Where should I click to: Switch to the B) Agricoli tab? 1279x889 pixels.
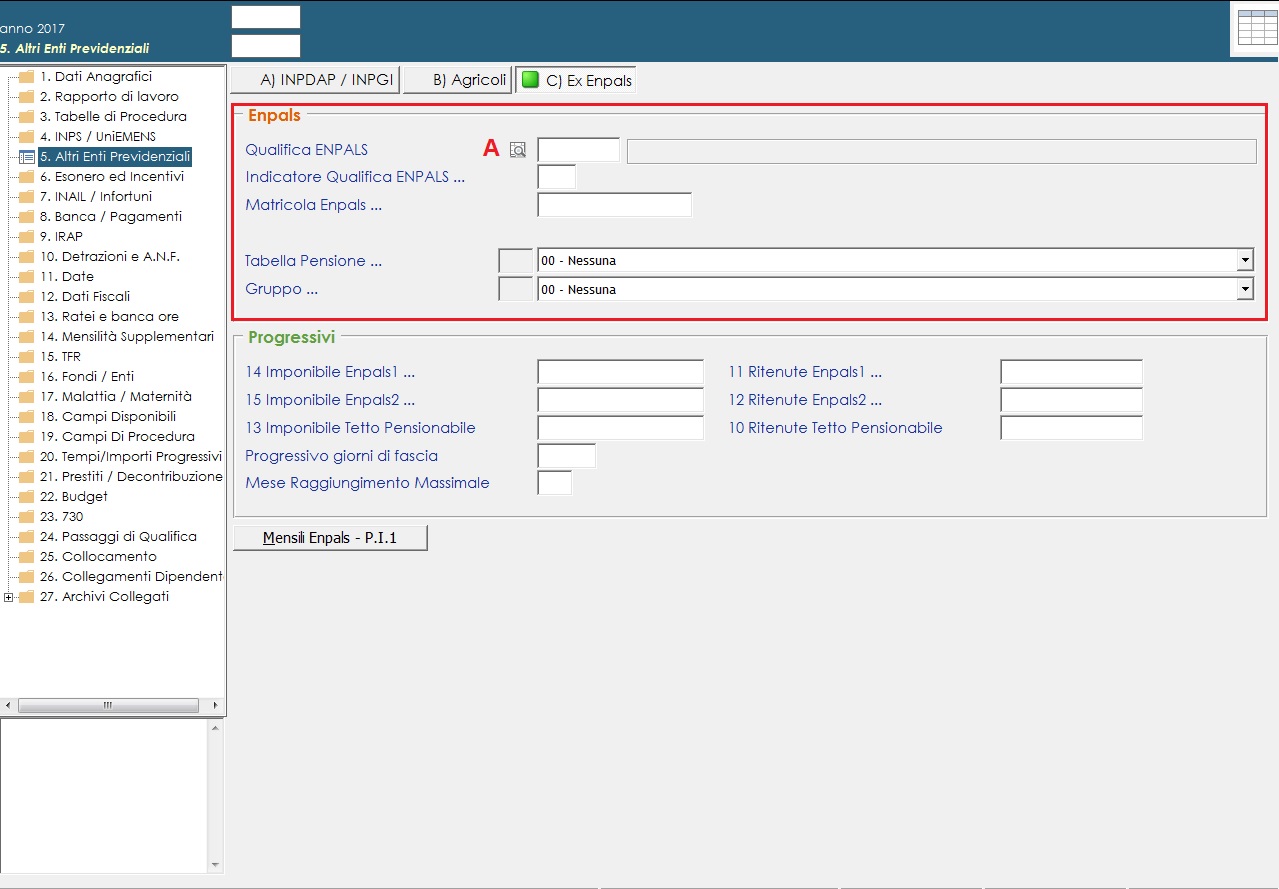458,80
